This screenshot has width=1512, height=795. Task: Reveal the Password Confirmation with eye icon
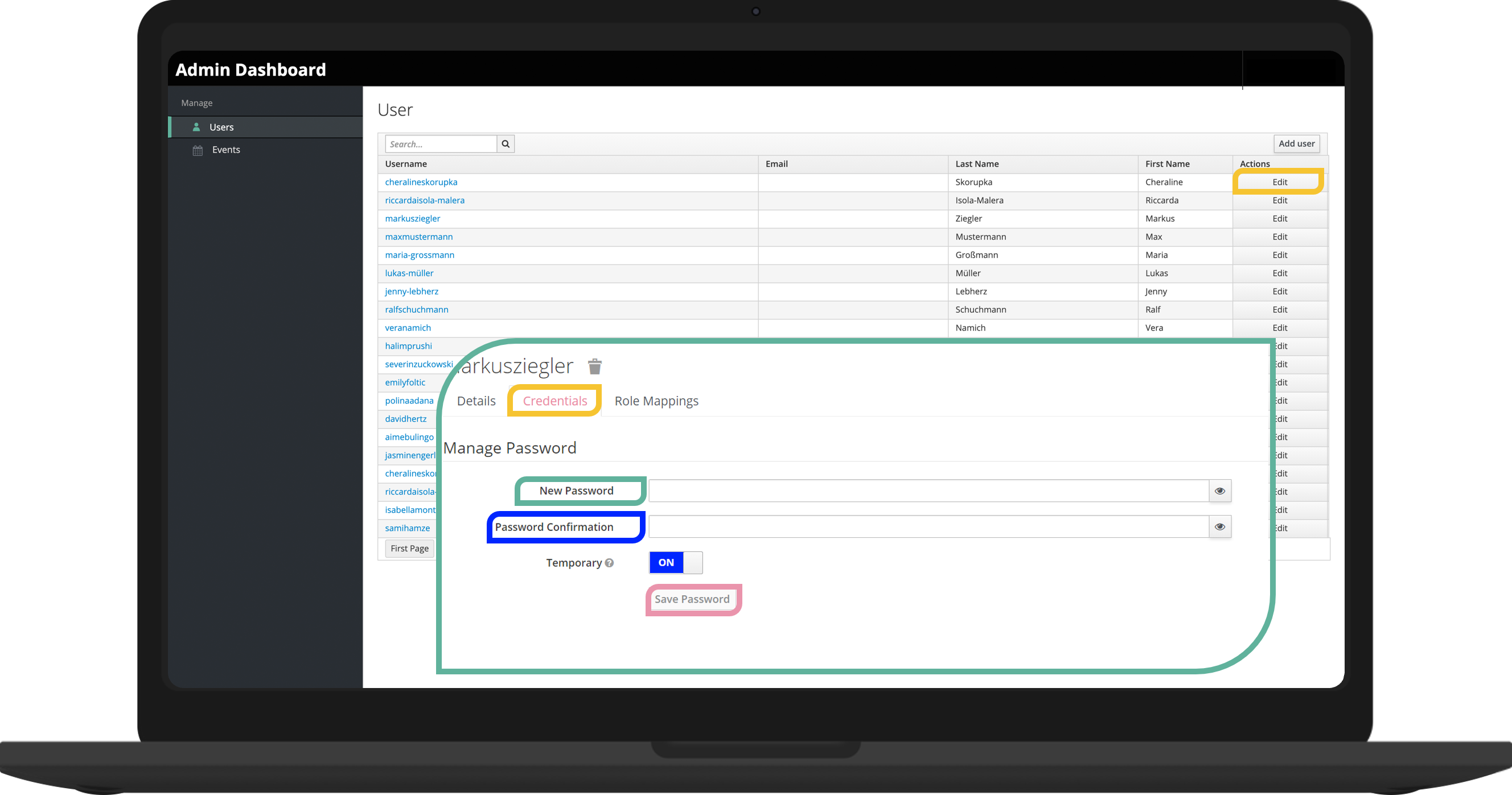1220,526
